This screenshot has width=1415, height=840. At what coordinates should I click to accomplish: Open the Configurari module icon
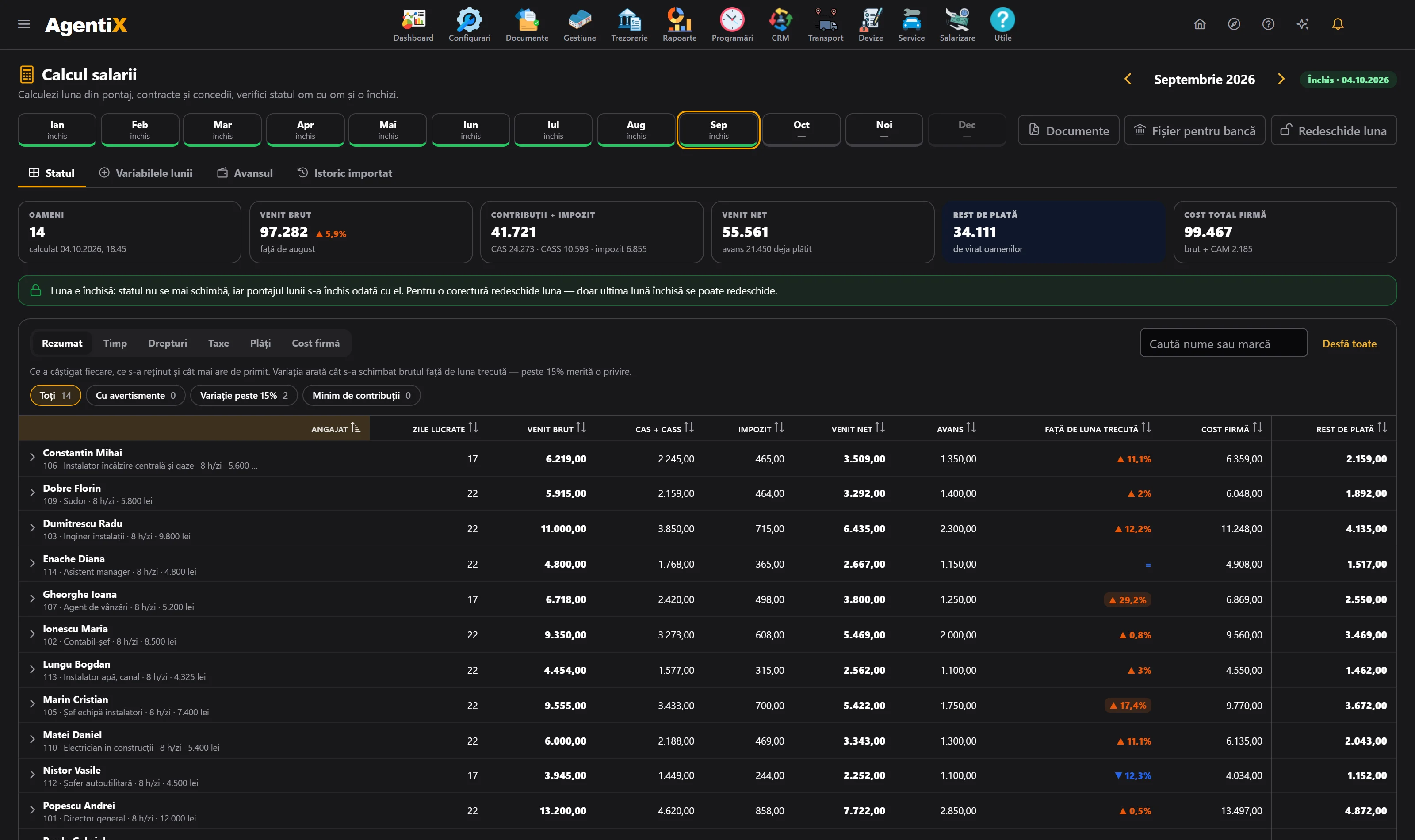coord(469,24)
